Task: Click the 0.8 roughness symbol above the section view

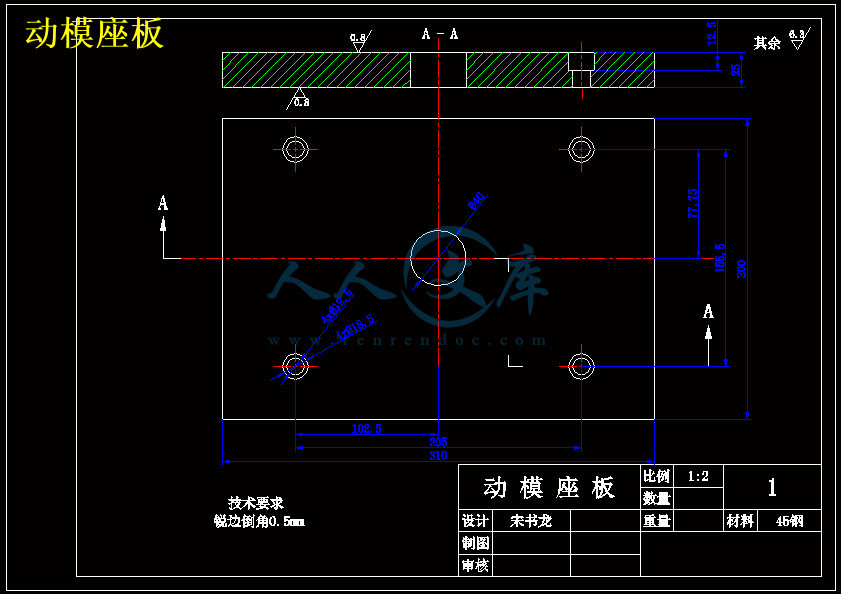Action: pos(360,41)
